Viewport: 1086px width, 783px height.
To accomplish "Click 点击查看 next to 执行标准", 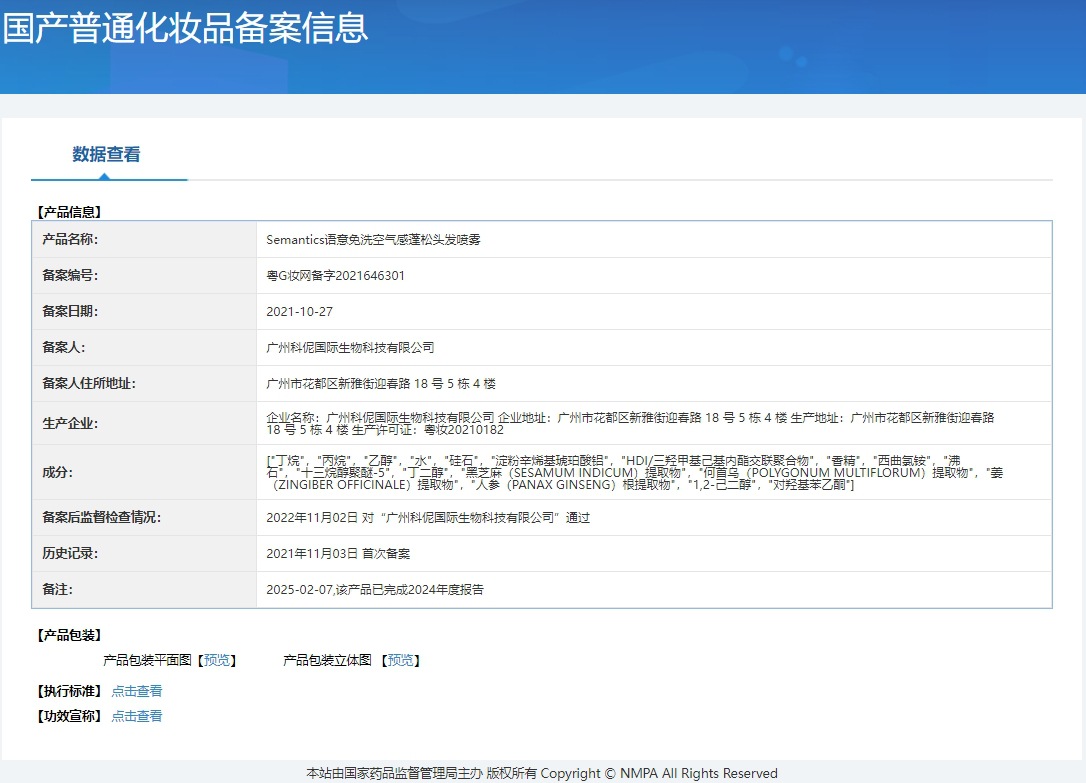I will pos(136,691).
